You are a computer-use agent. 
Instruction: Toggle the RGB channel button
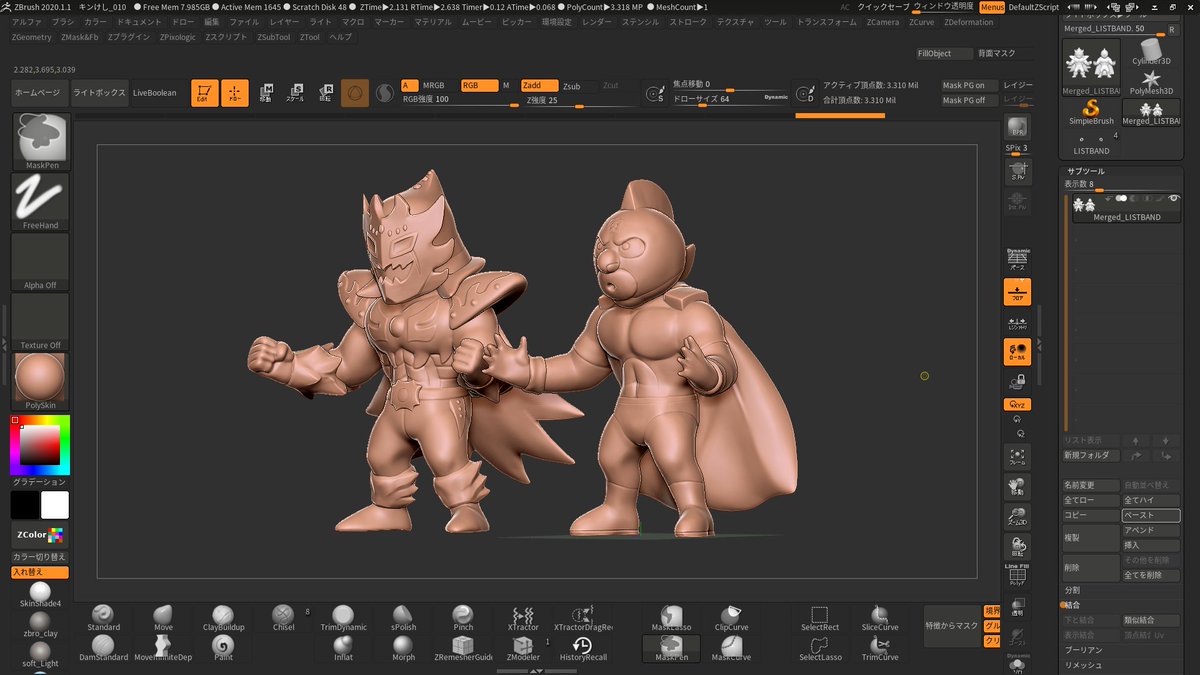click(x=479, y=86)
